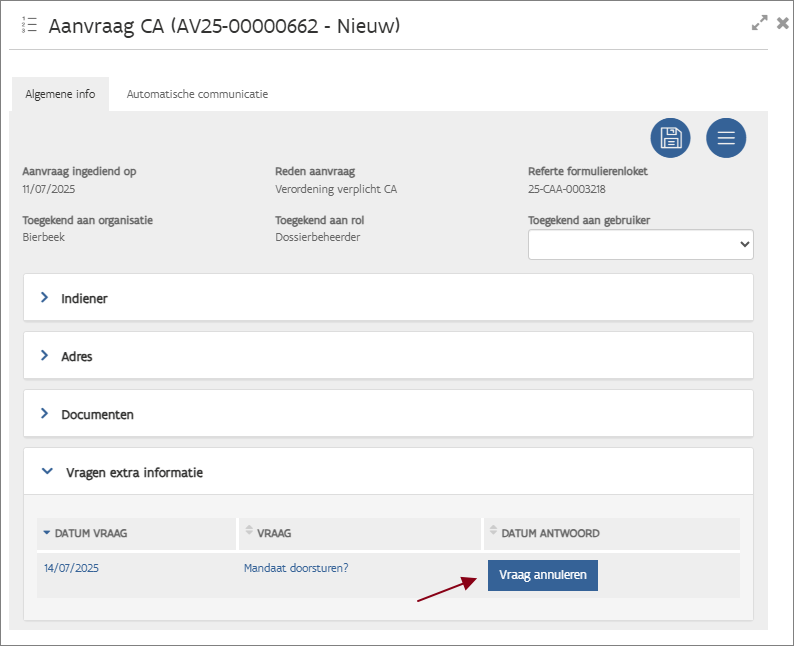The image size is (794, 646).
Task: Click the 14/07/2025 question date link
Action: pos(71,568)
